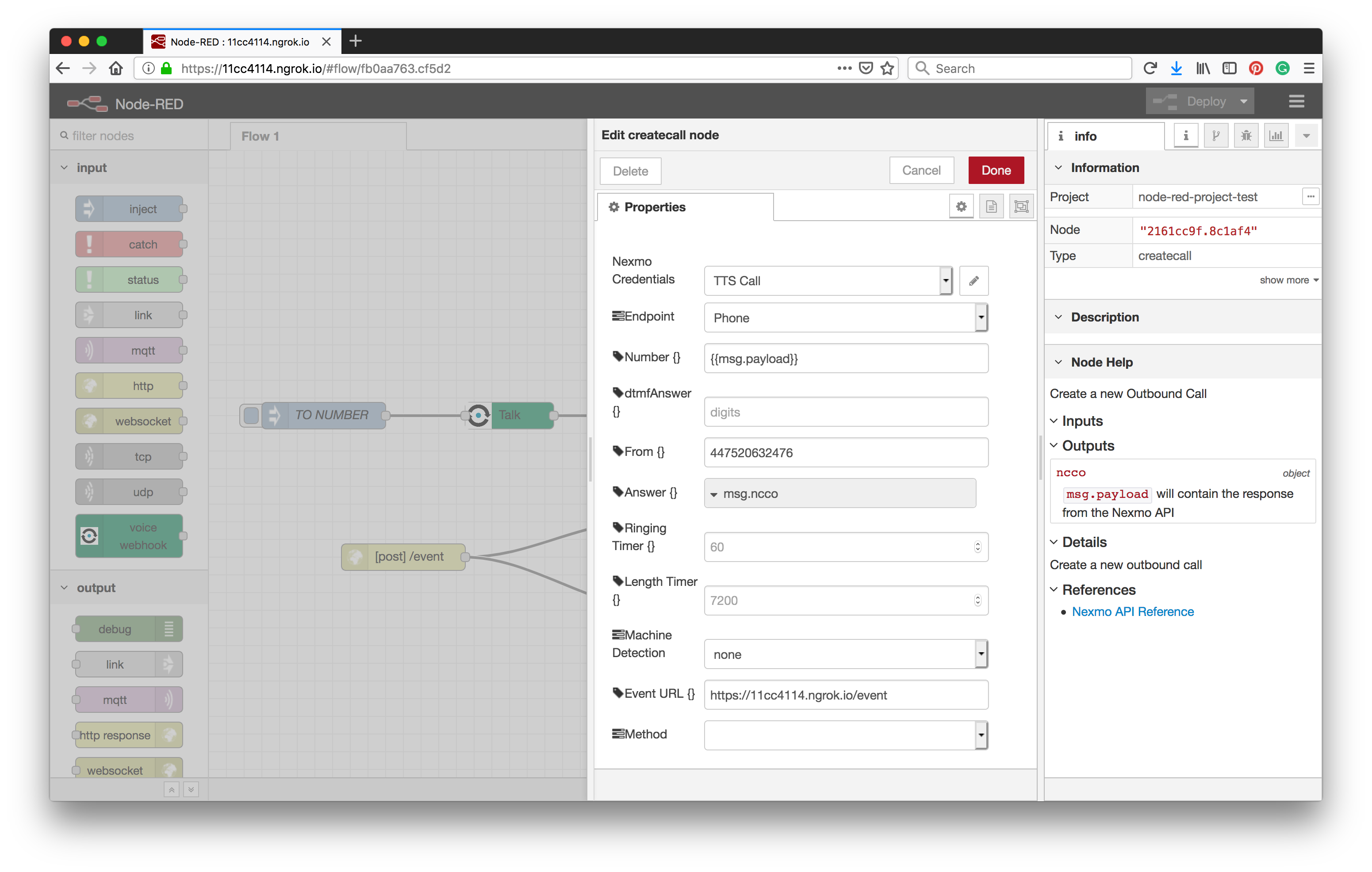Expand the show more information link
1372x872 pixels.
pyautogui.click(x=1289, y=279)
